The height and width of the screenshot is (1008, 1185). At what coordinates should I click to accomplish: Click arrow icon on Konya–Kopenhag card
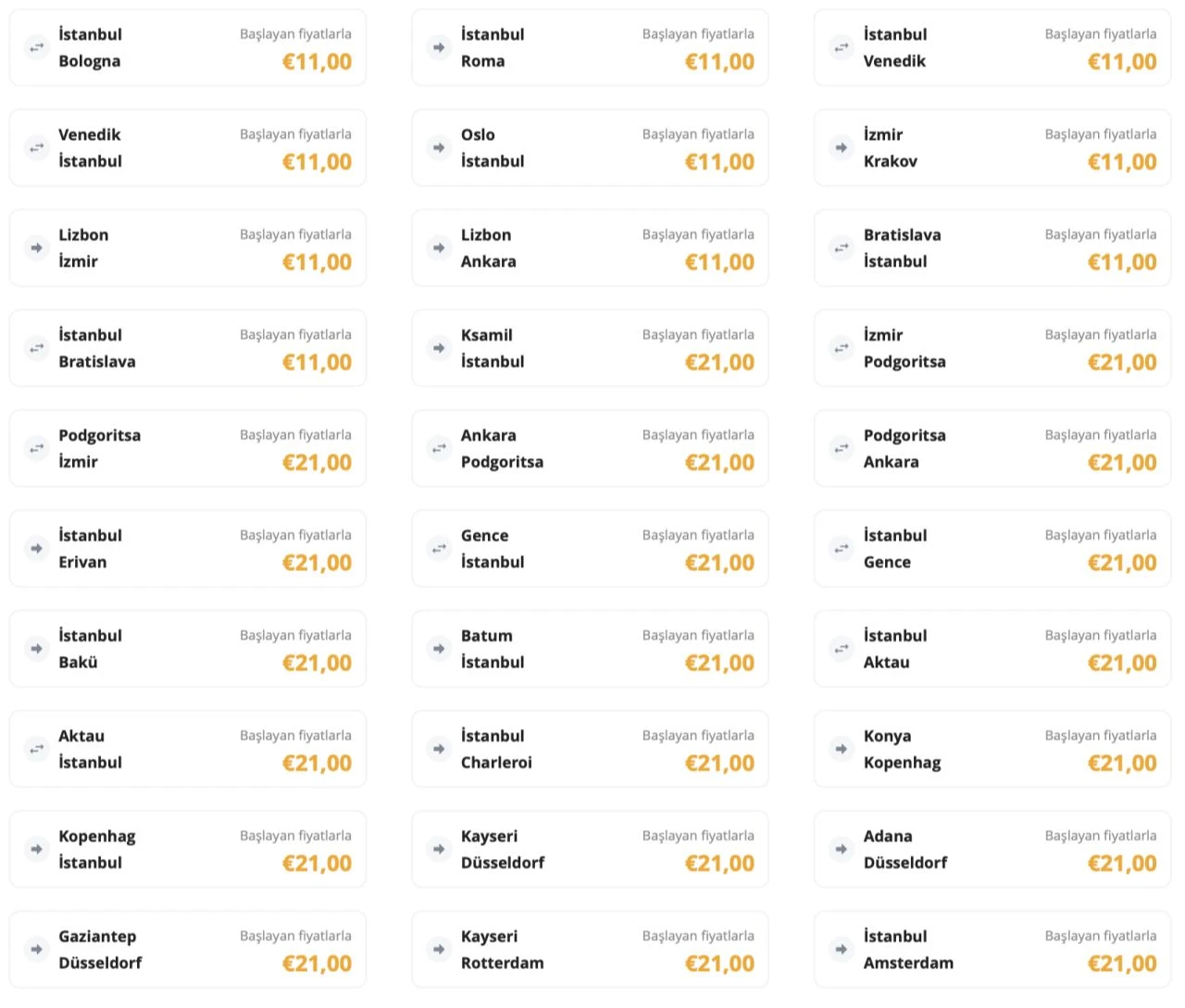(x=842, y=749)
